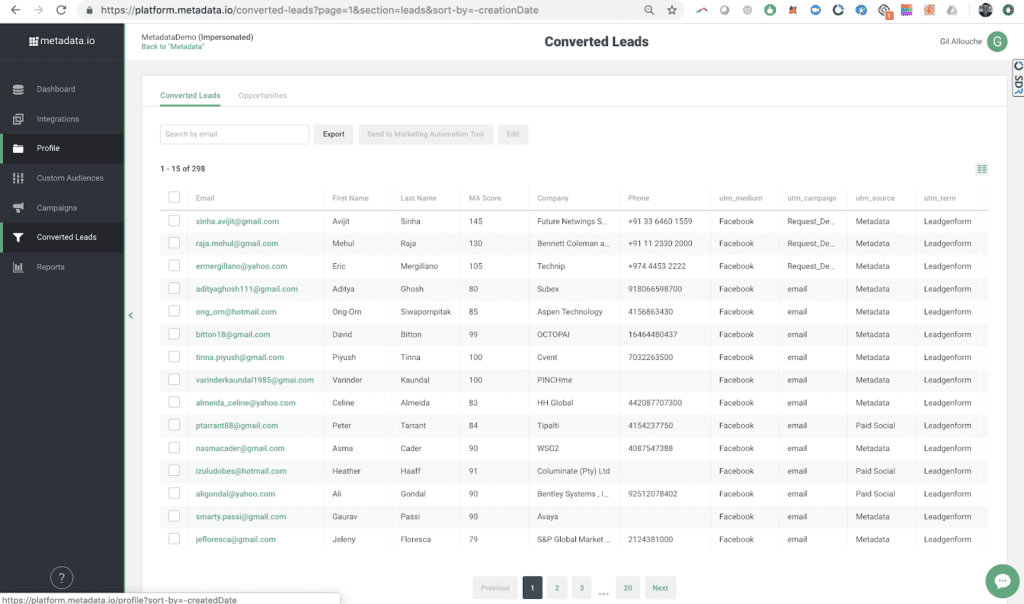Bookmark this page with star icon
This screenshot has width=1024, height=604.
tap(672, 10)
